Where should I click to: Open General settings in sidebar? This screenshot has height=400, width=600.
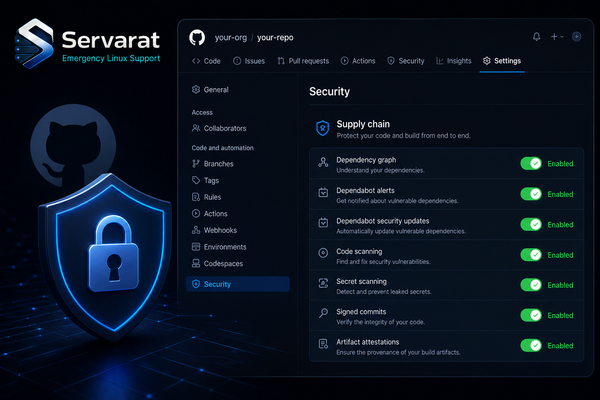pyautogui.click(x=210, y=90)
